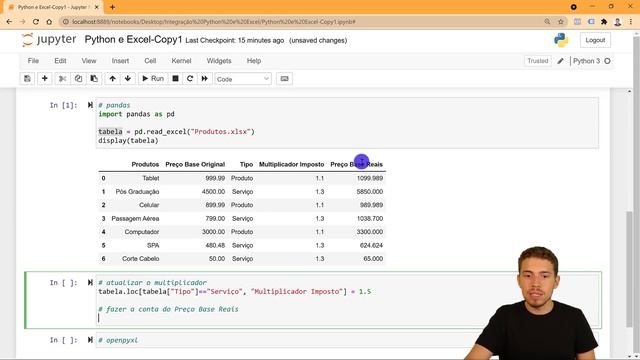This screenshot has height=360, width=640.
Task: Open a new browser tab
Action: point(112,7)
